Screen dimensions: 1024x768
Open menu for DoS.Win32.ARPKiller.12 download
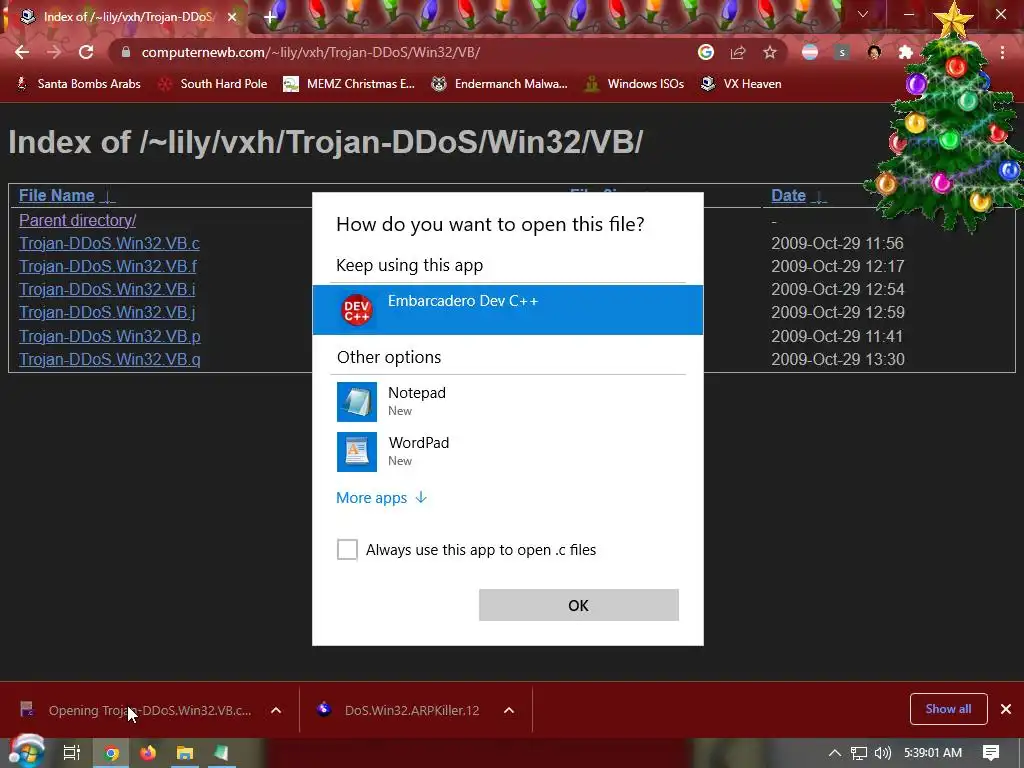(x=509, y=711)
